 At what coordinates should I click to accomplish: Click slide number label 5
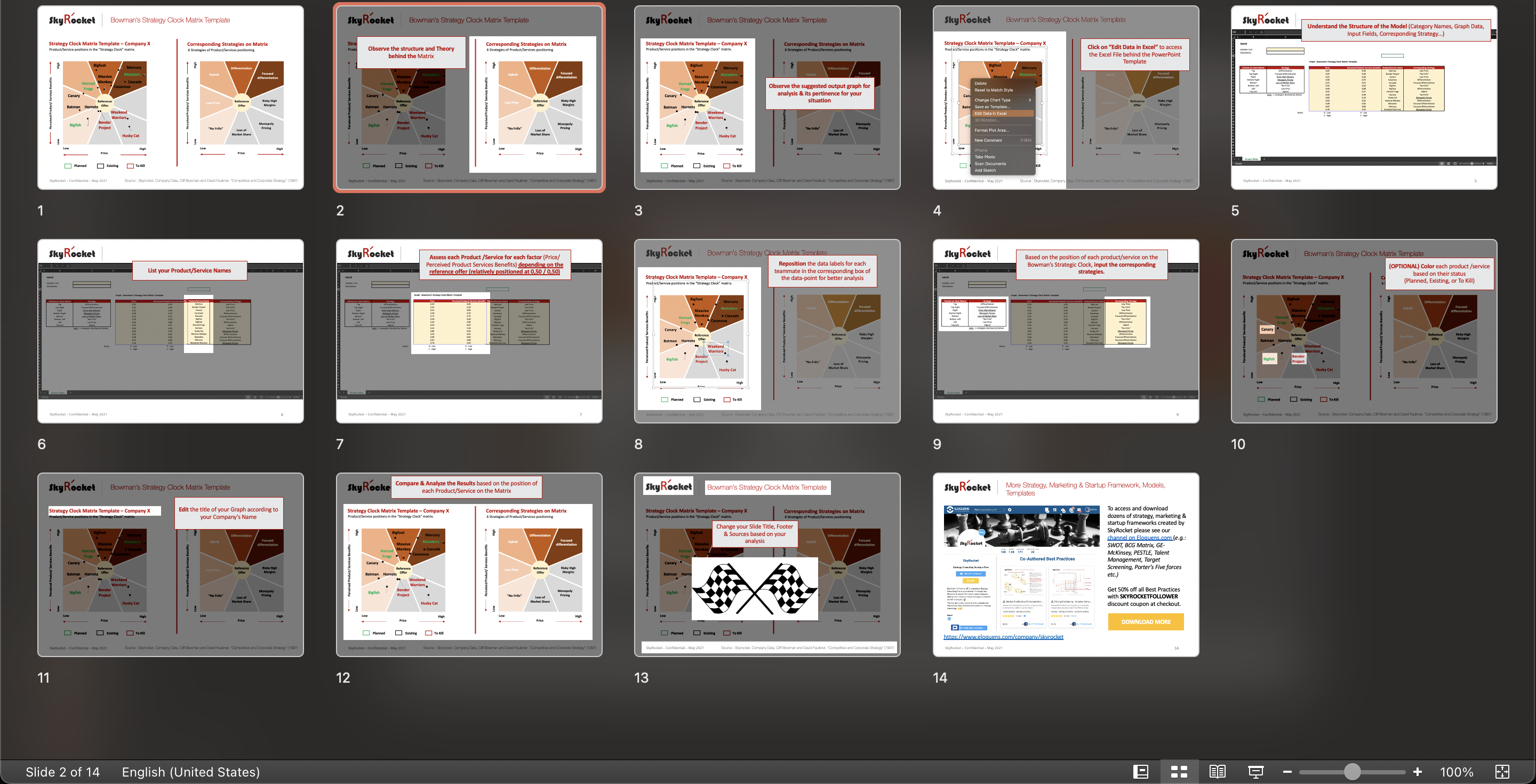point(1235,211)
